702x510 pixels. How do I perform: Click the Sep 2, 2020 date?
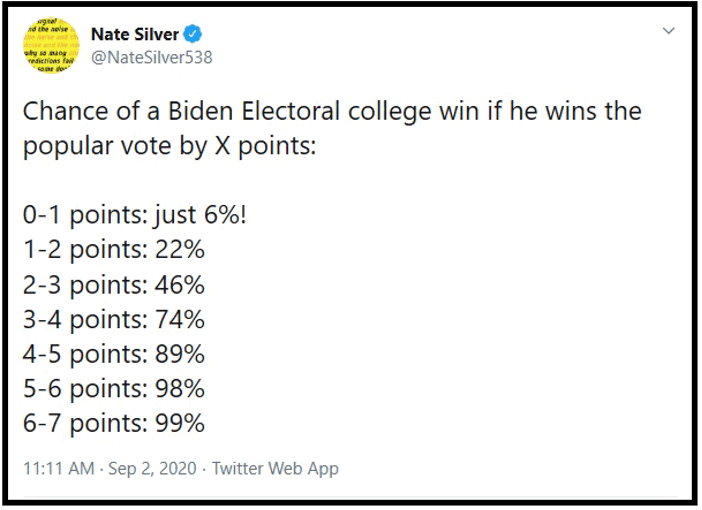(x=152, y=468)
